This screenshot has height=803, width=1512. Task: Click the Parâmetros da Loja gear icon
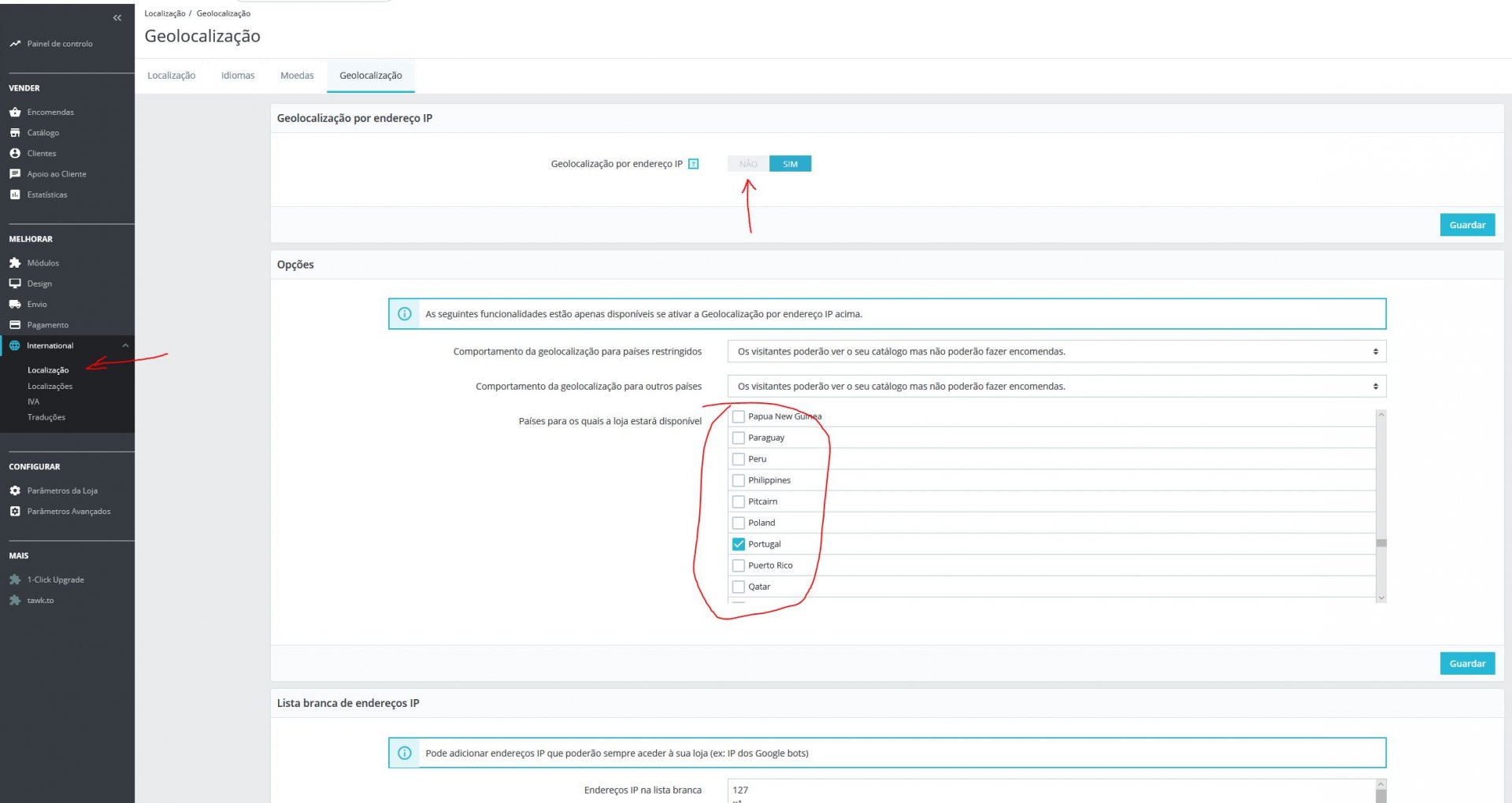(x=15, y=490)
